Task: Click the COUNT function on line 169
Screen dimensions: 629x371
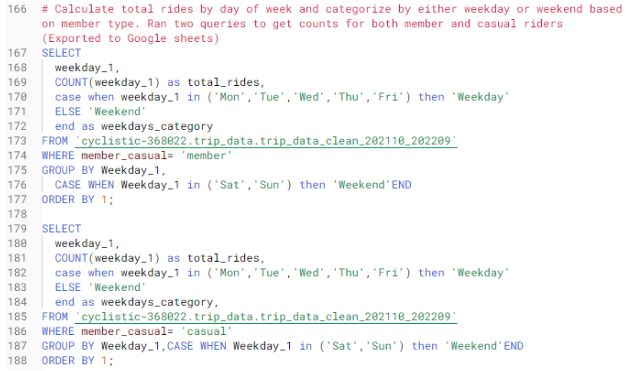Action: coord(71,82)
